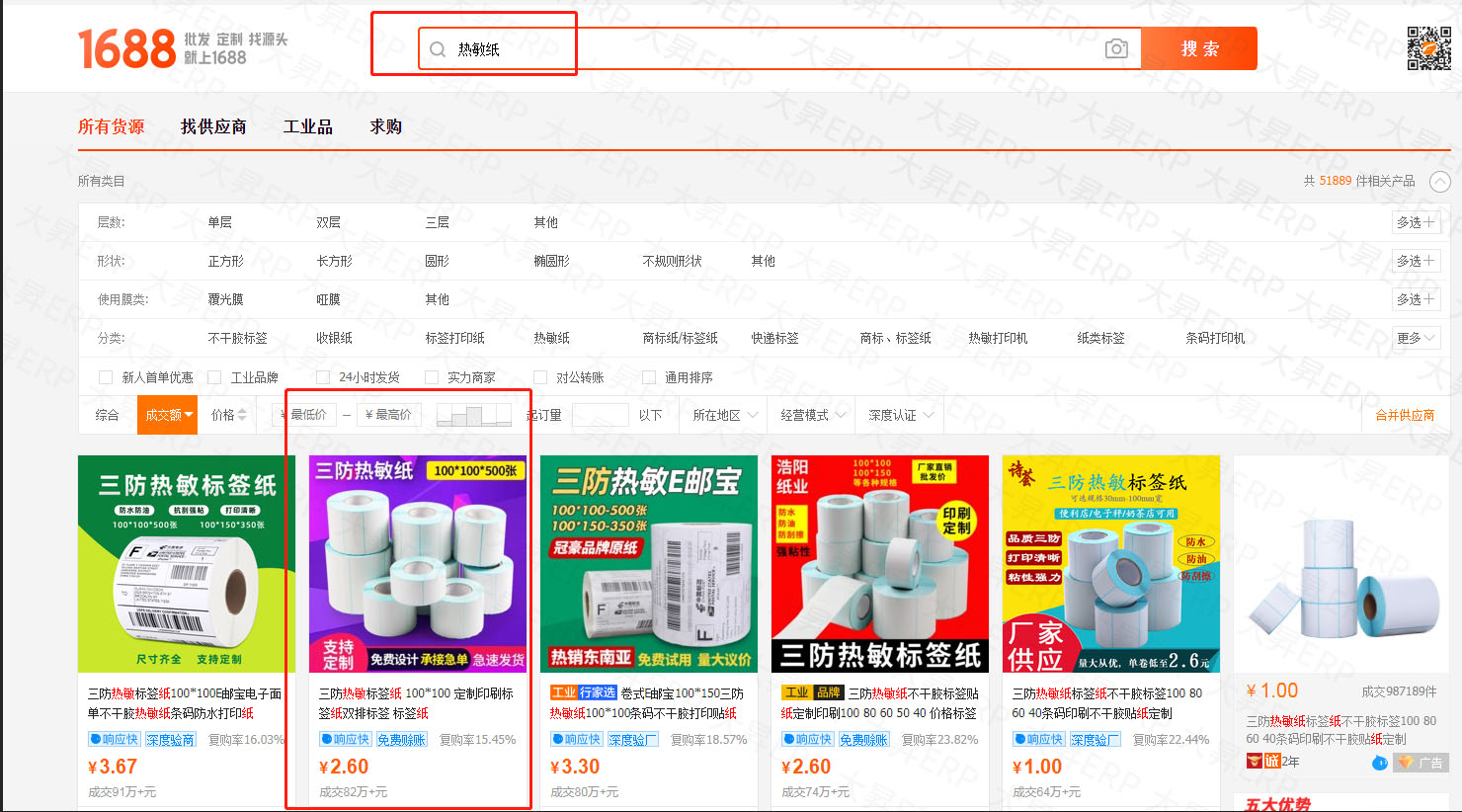Check the 24小时发货 option

tap(323, 377)
